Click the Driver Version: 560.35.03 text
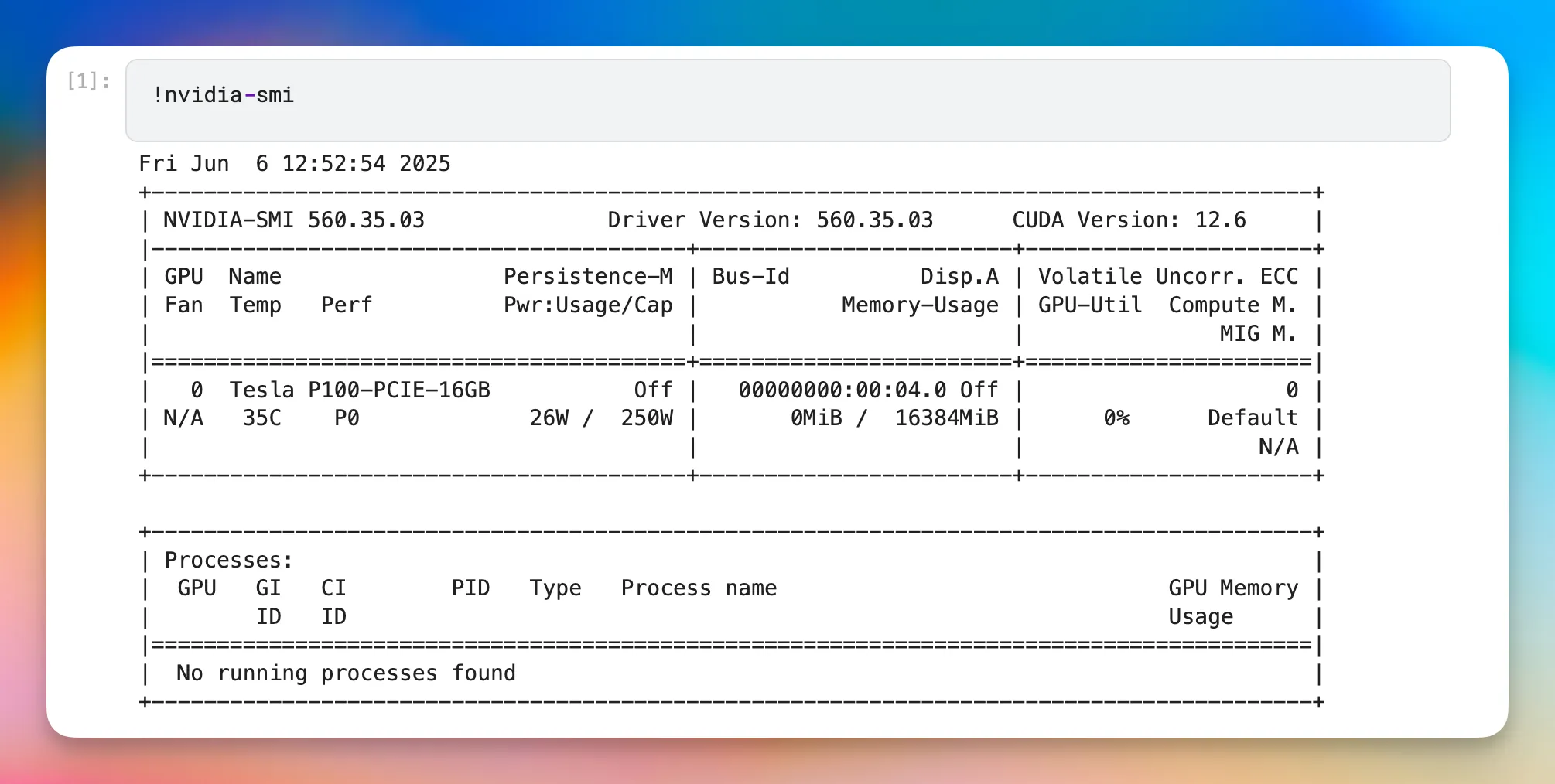The image size is (1555, 784). pyautogui.click(x=770, y=220)
